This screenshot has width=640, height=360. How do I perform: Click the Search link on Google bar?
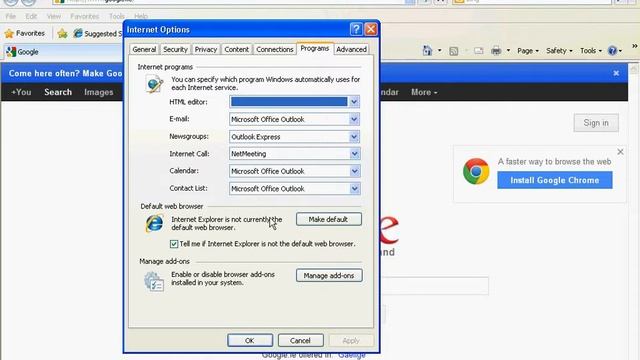coord(58,92)
